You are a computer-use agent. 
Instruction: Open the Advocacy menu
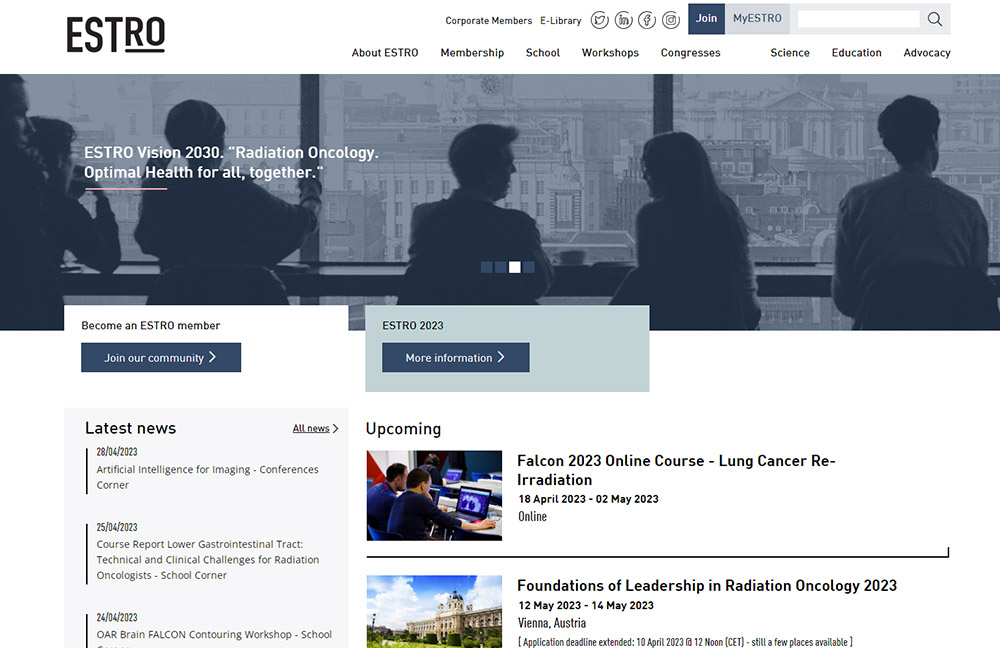[927, 53]
